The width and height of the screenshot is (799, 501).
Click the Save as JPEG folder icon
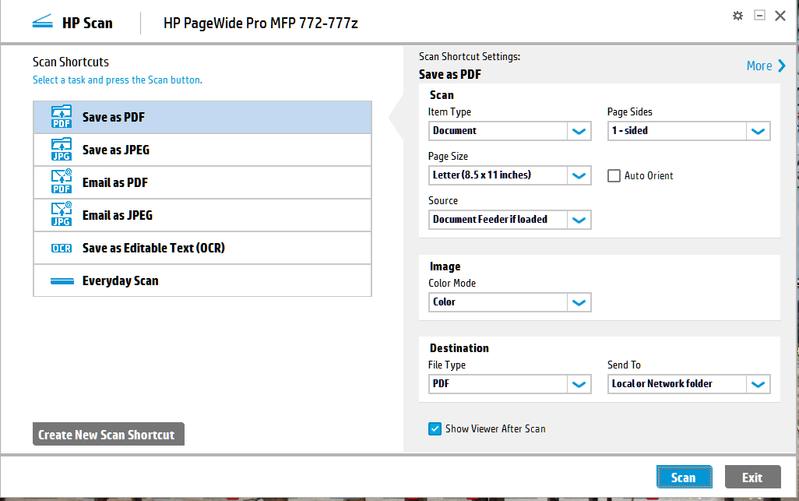[62, 149]
